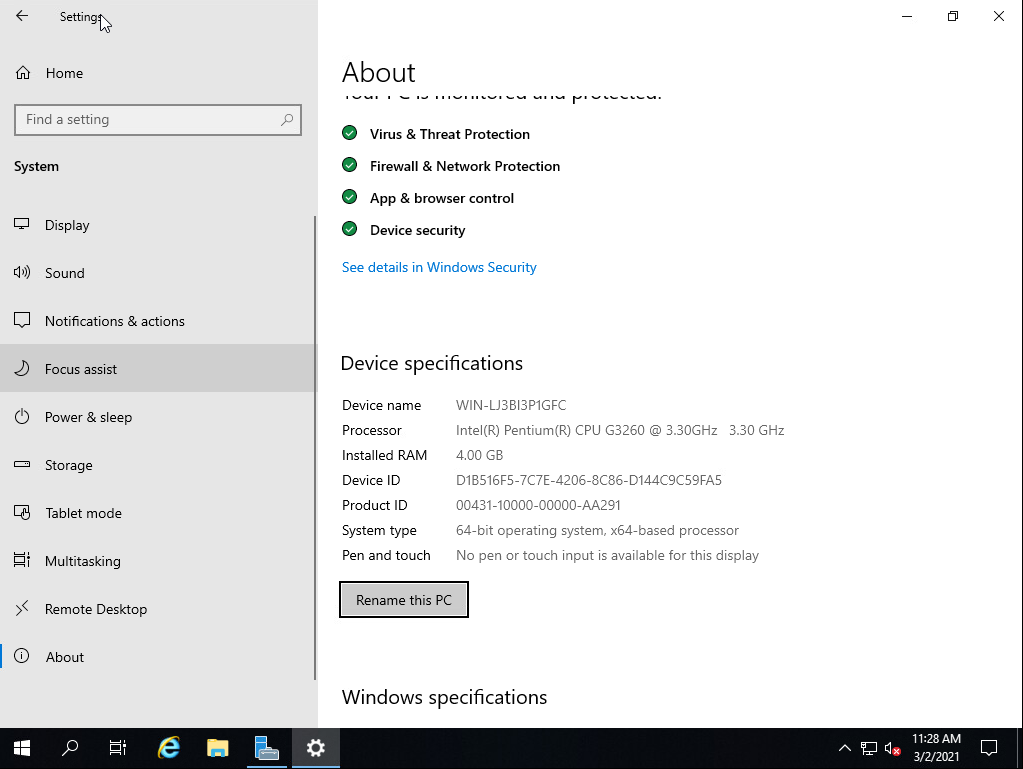Open Power & sleep settings
Image resolution: width=1023 pixels, height=769 pixels.
158,417
